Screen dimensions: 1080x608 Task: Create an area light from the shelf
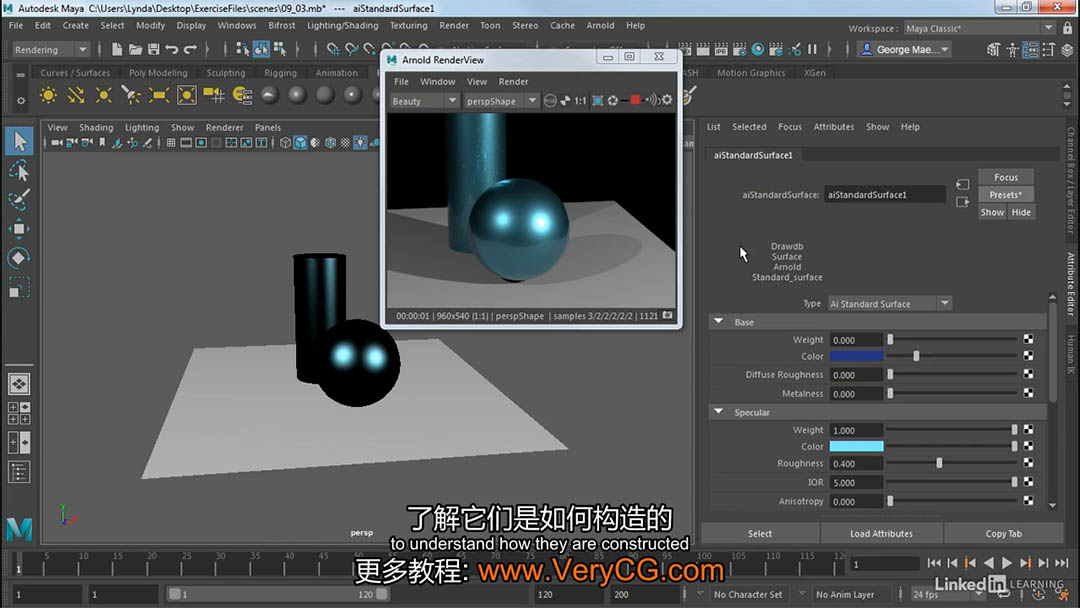(x=158, y=95)
